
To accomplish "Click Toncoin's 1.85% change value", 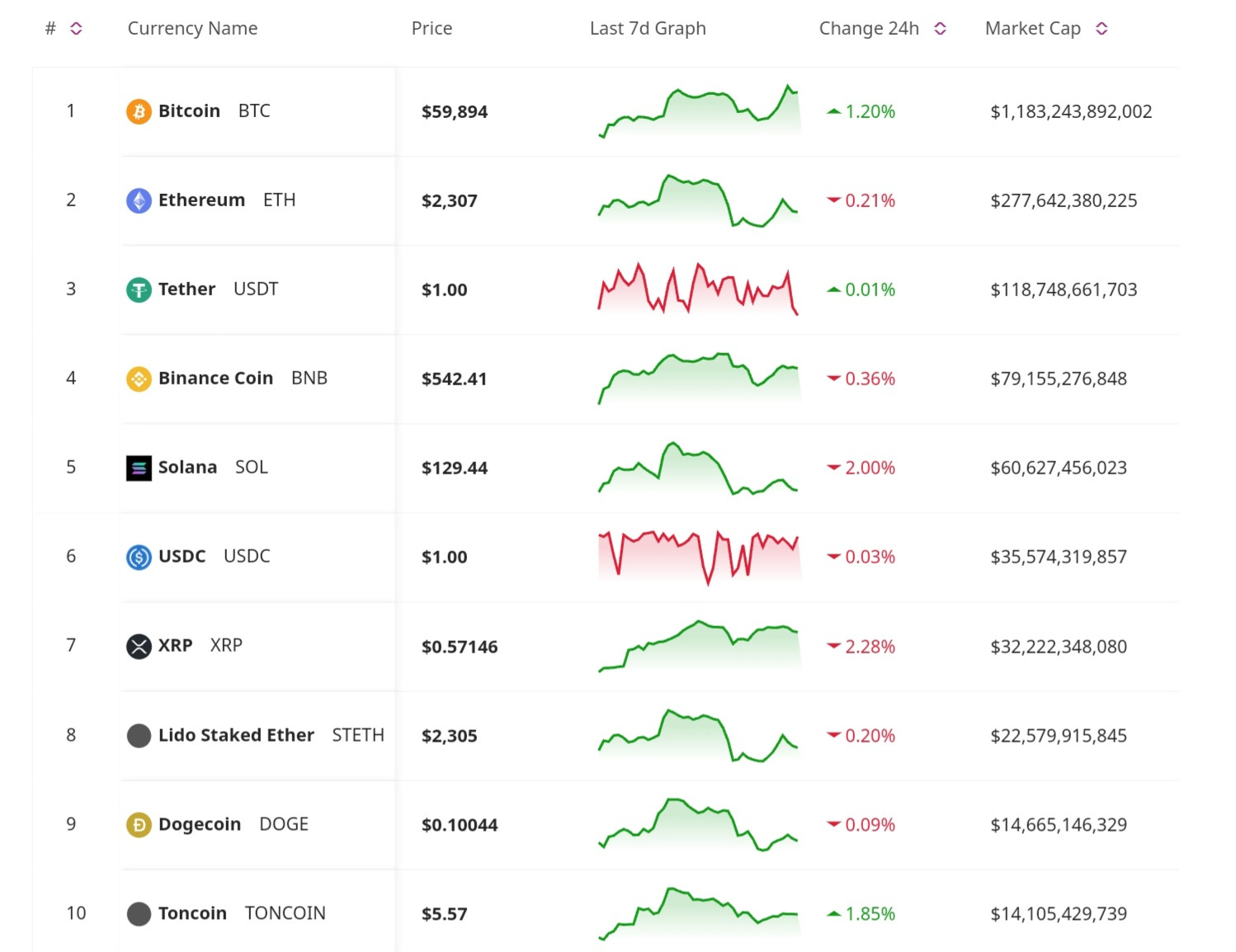I will point(870,914).
